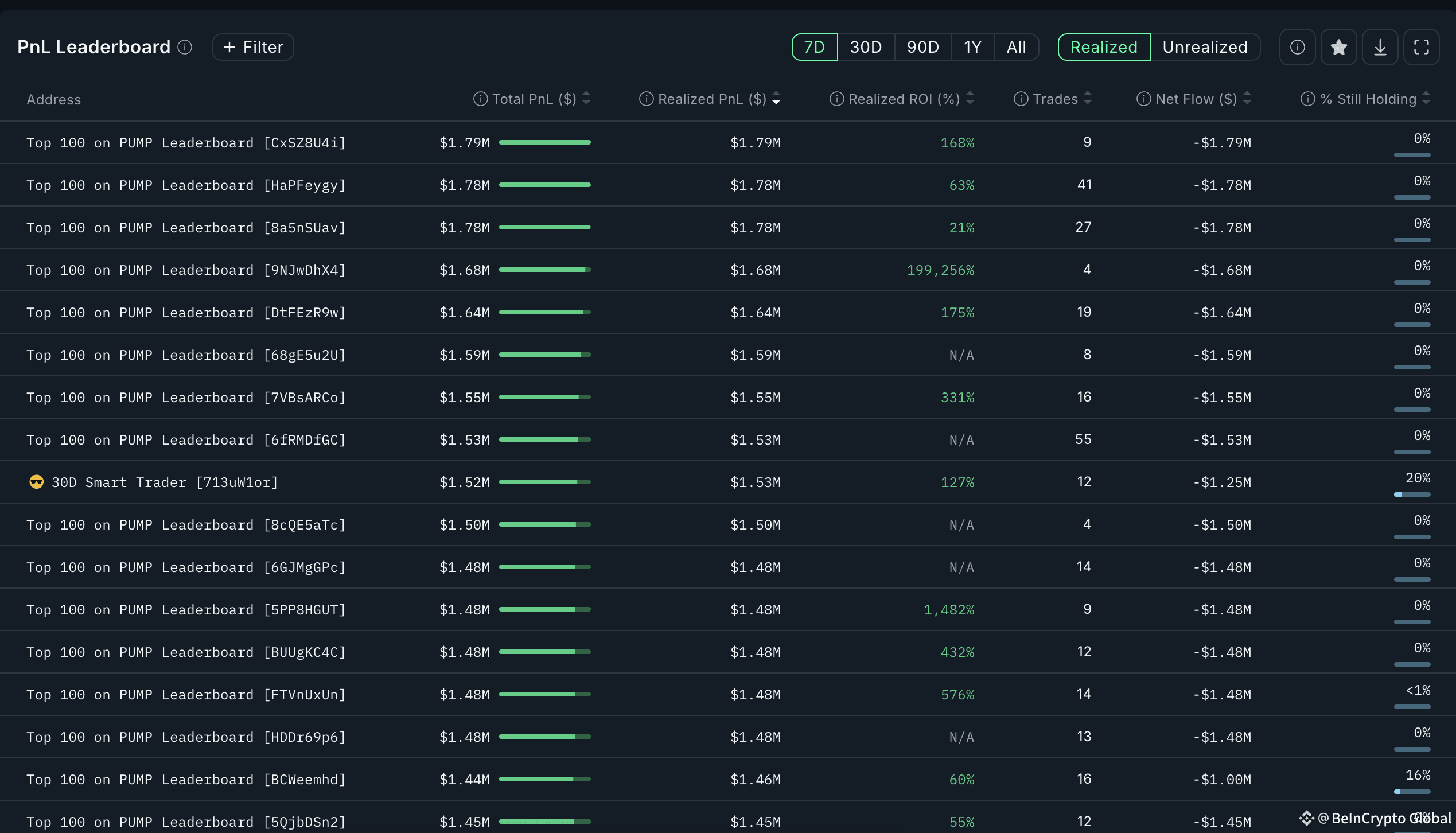Click info icon next to % Still Holding header
Viewport: 1456px width, 833px height.
point(1308,99)
